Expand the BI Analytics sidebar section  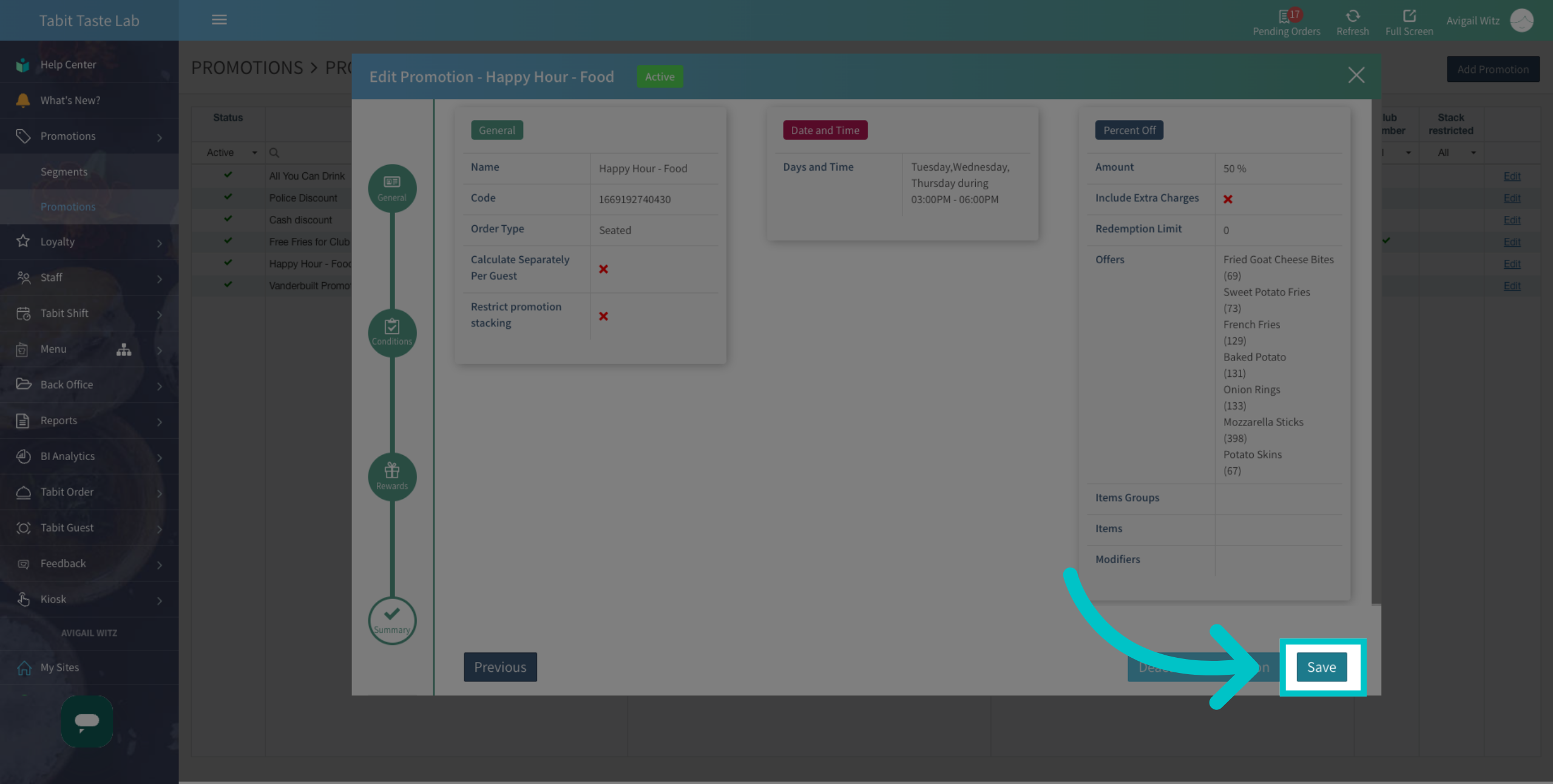pos(89,456)
